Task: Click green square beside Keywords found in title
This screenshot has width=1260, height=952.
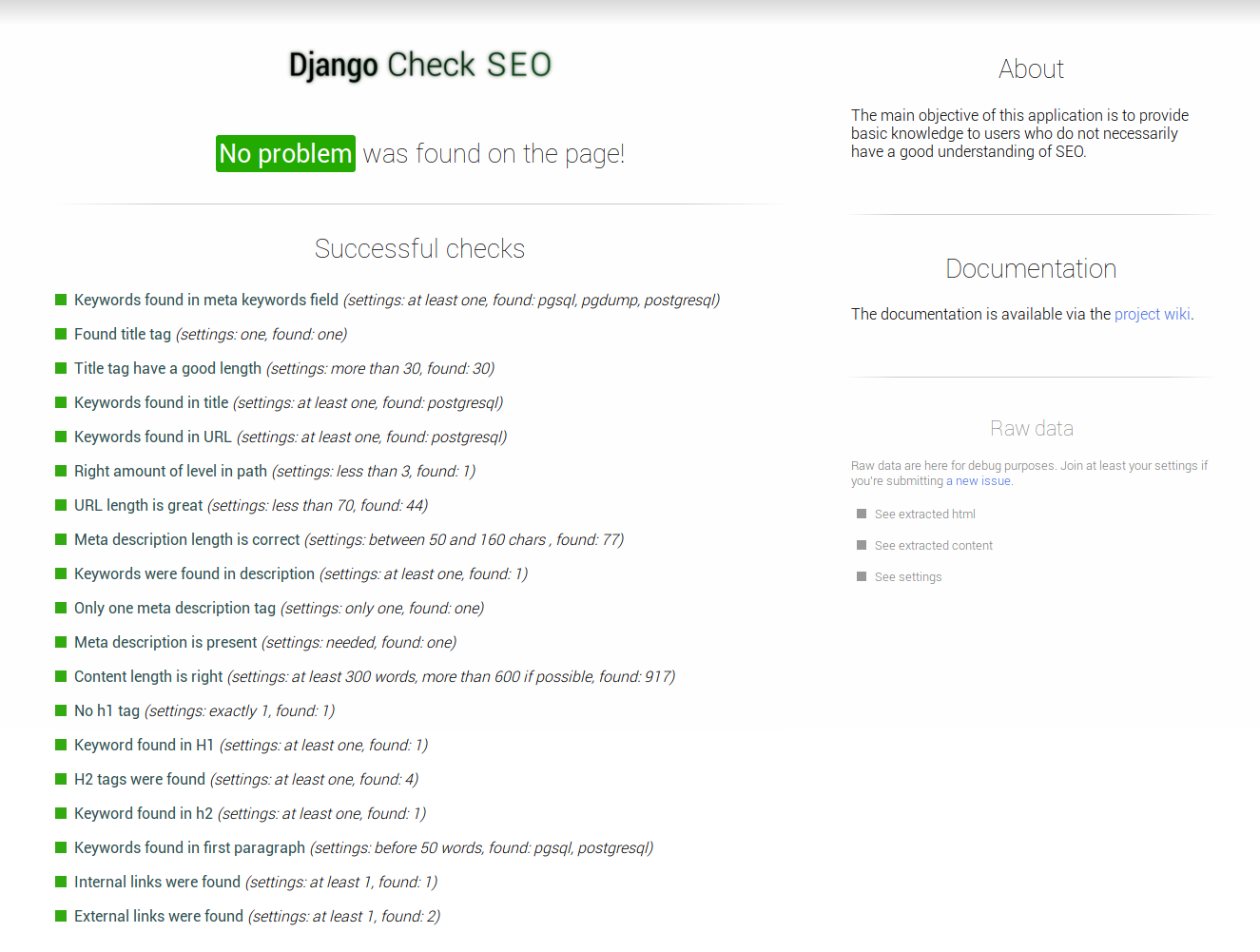Action: click(61, 402)
